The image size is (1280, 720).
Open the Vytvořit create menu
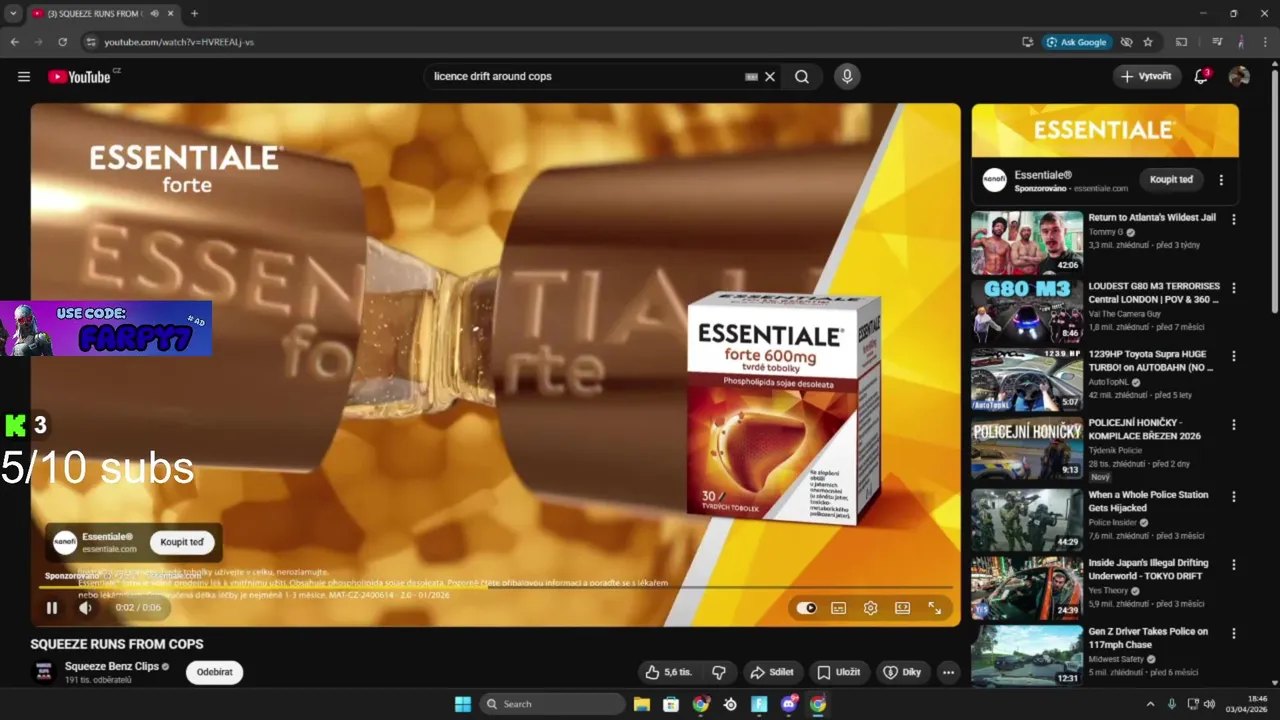click(x=1147, y=77)
